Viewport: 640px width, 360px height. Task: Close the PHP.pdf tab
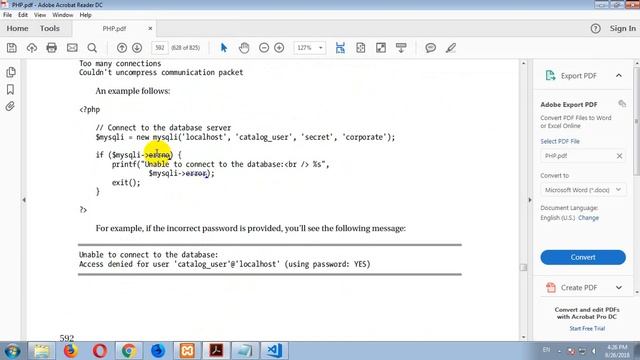pyautogui.click(x=150, y=29)
